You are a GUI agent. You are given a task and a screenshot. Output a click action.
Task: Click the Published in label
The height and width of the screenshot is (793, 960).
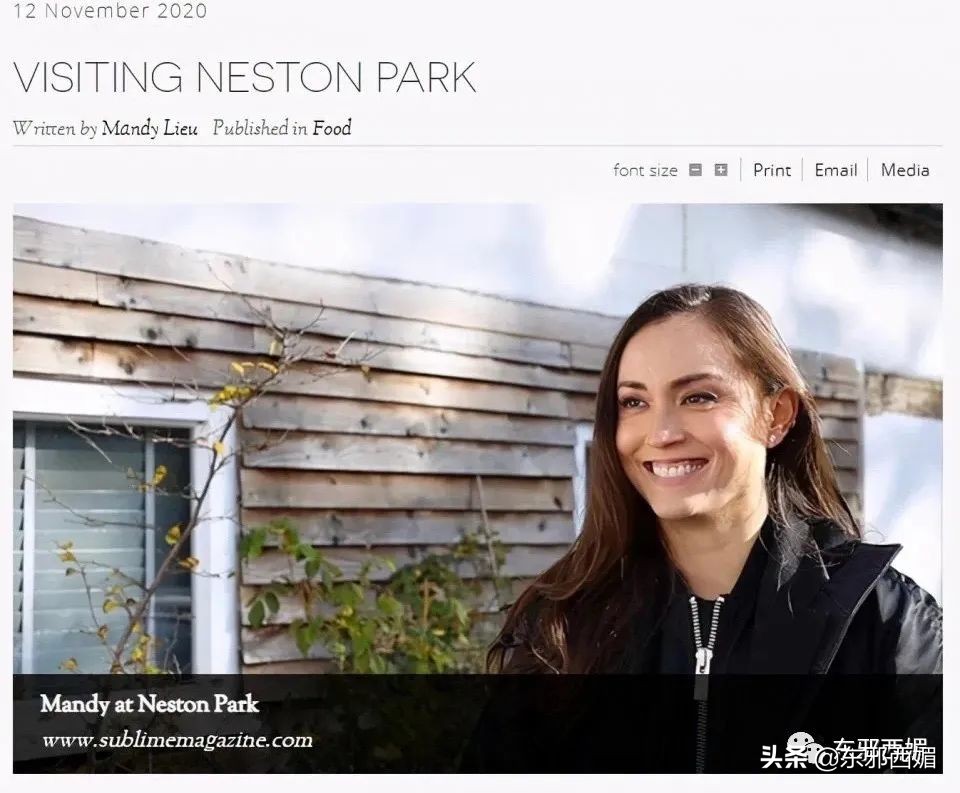[260, 128]
